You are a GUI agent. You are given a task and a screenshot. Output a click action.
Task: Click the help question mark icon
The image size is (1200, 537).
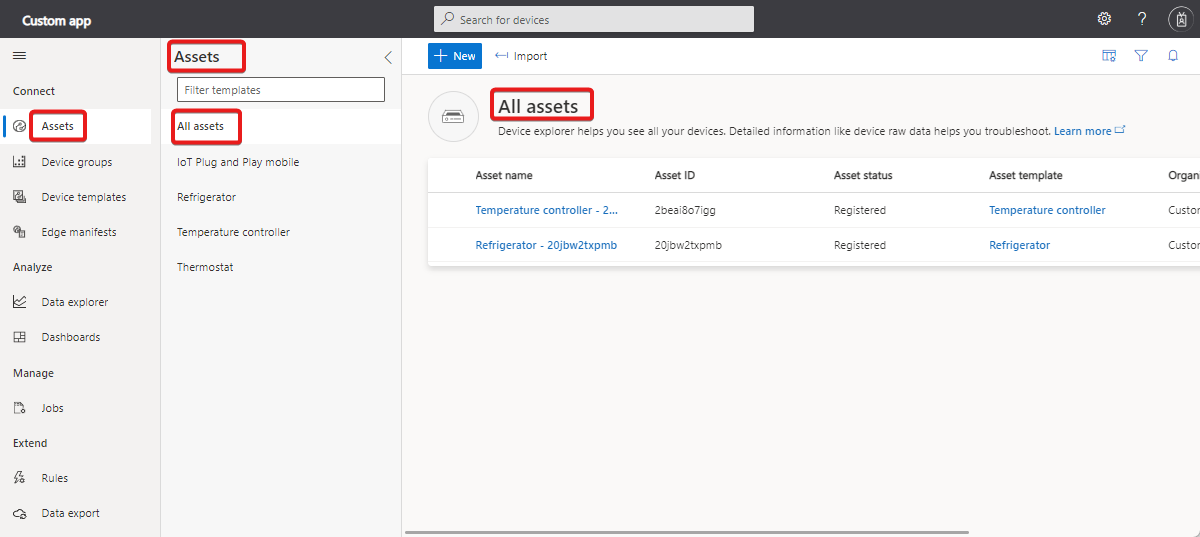tap(1142, 19)
